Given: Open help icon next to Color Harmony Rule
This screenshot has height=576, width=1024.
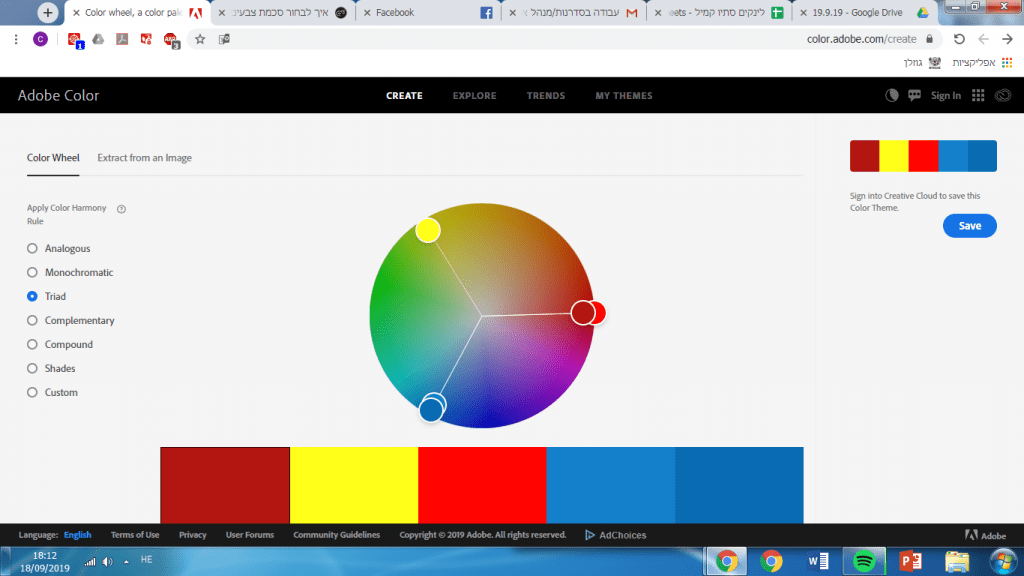Looking at the screenshot, I should click(121, 209).
